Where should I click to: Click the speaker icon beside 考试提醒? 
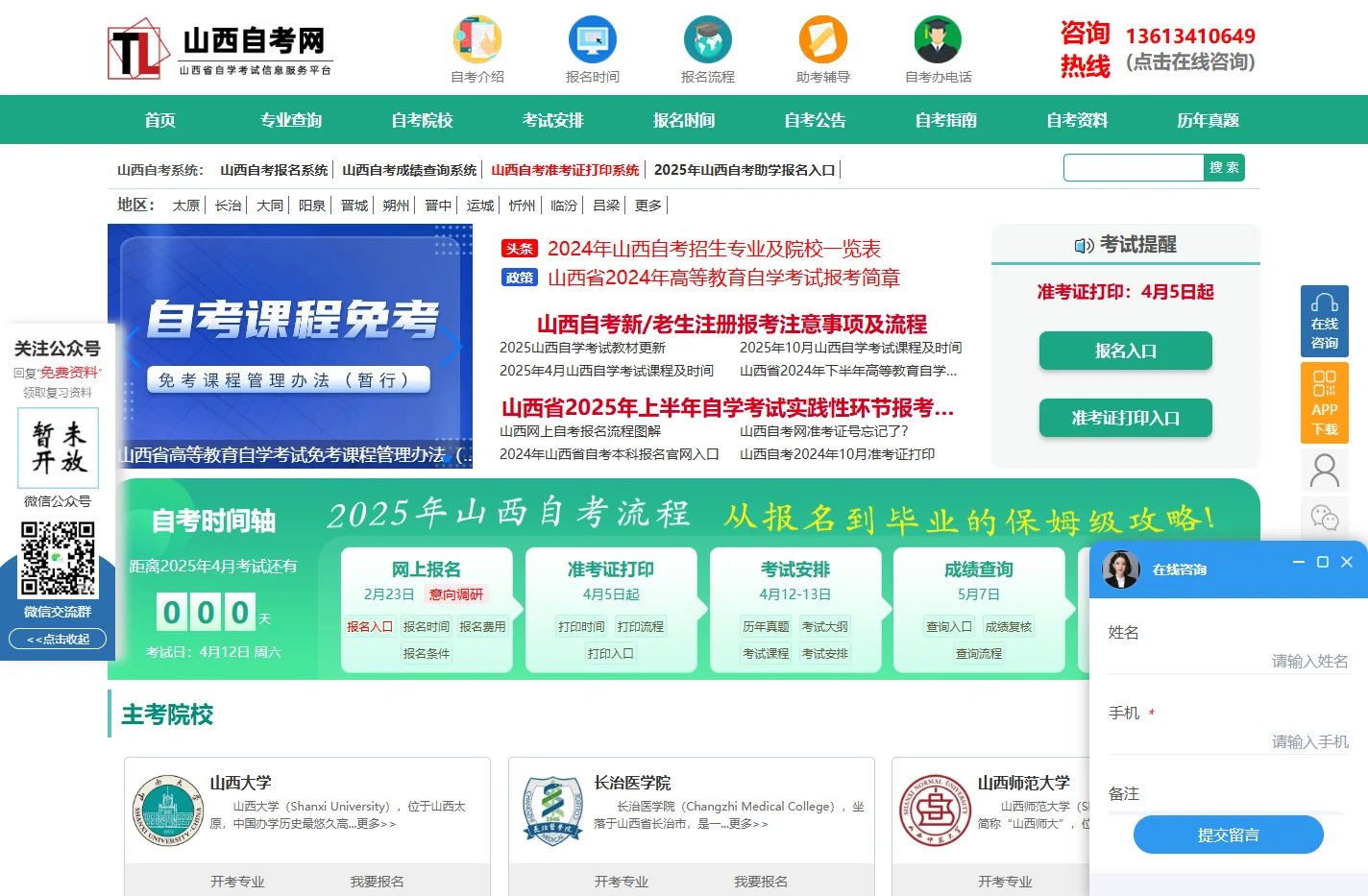coord(1085,246)
